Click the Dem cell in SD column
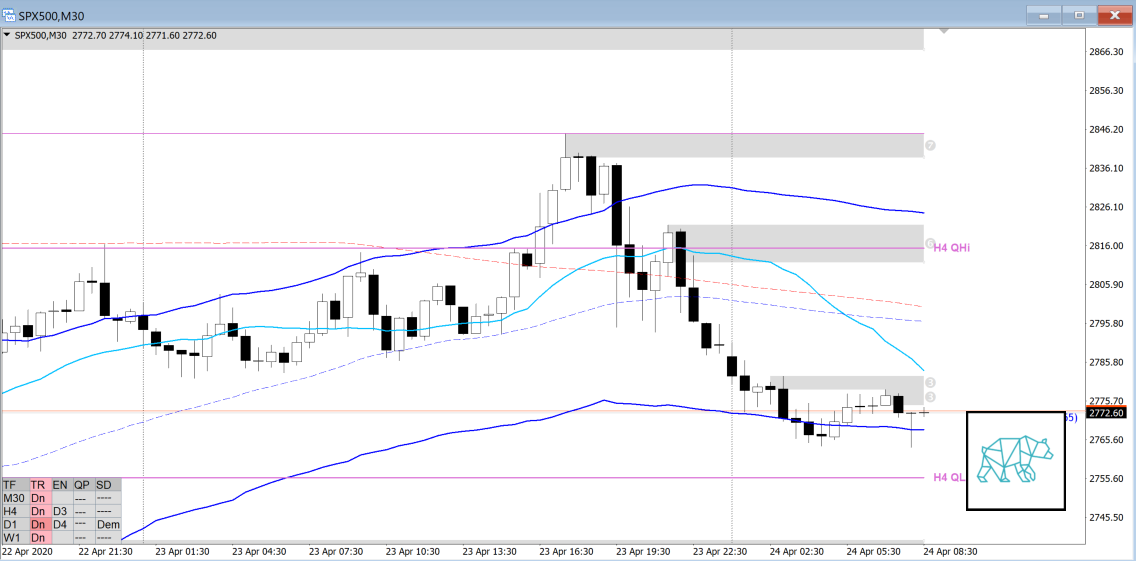 pos(108,524)
